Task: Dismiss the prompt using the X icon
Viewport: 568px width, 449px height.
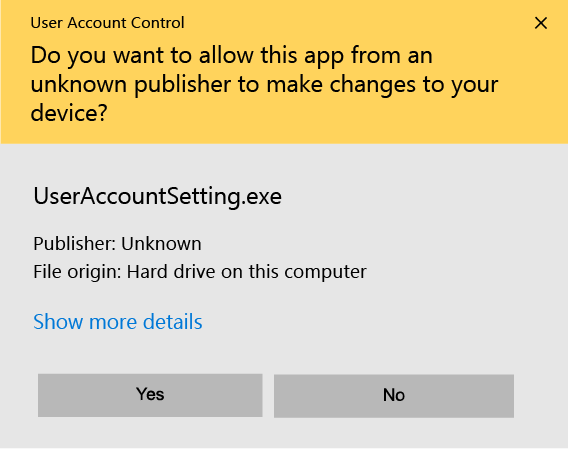Action: [x=540, y=23]
